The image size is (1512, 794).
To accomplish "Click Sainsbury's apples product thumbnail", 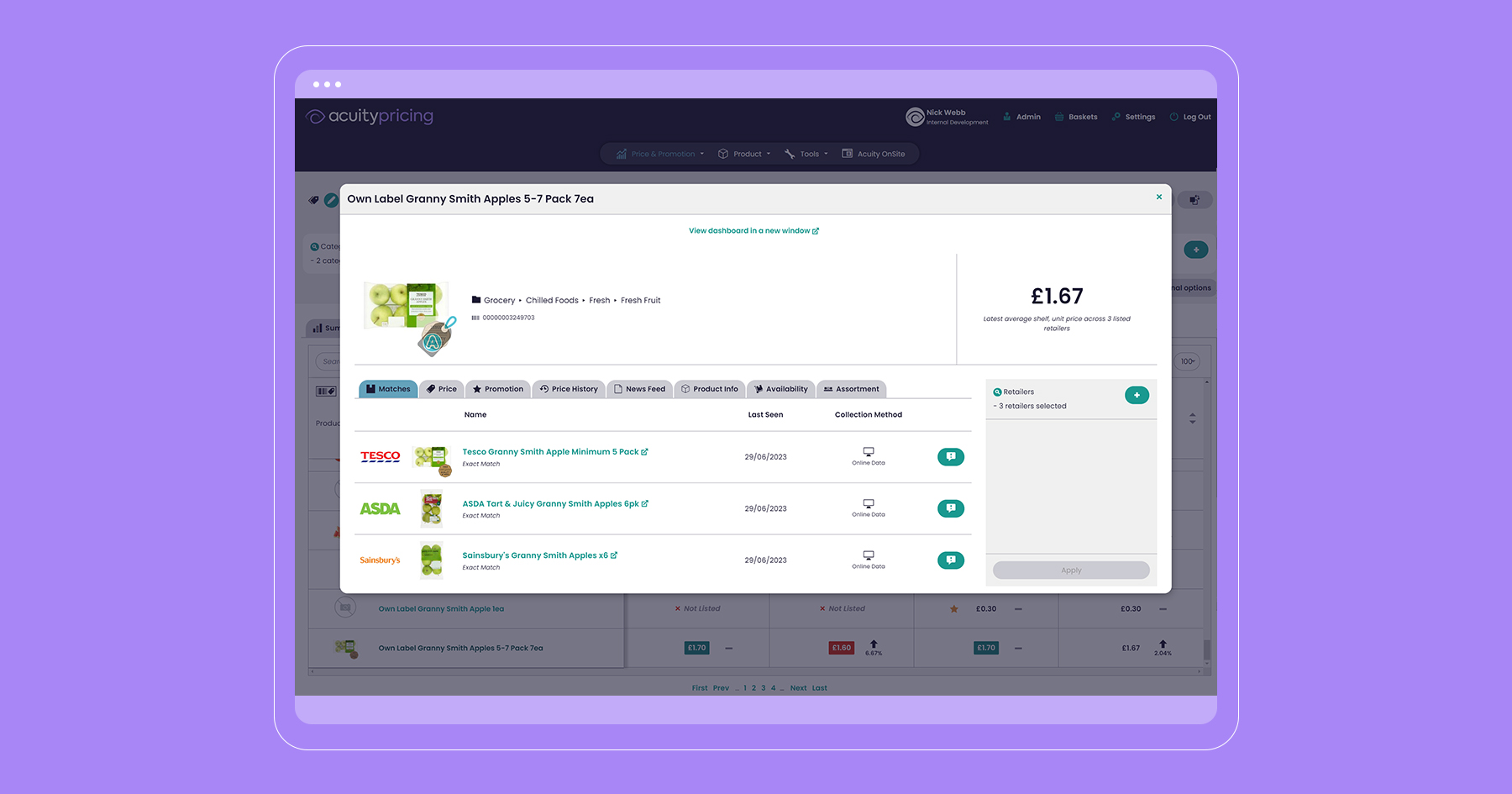I will click(x=432, y=560).
